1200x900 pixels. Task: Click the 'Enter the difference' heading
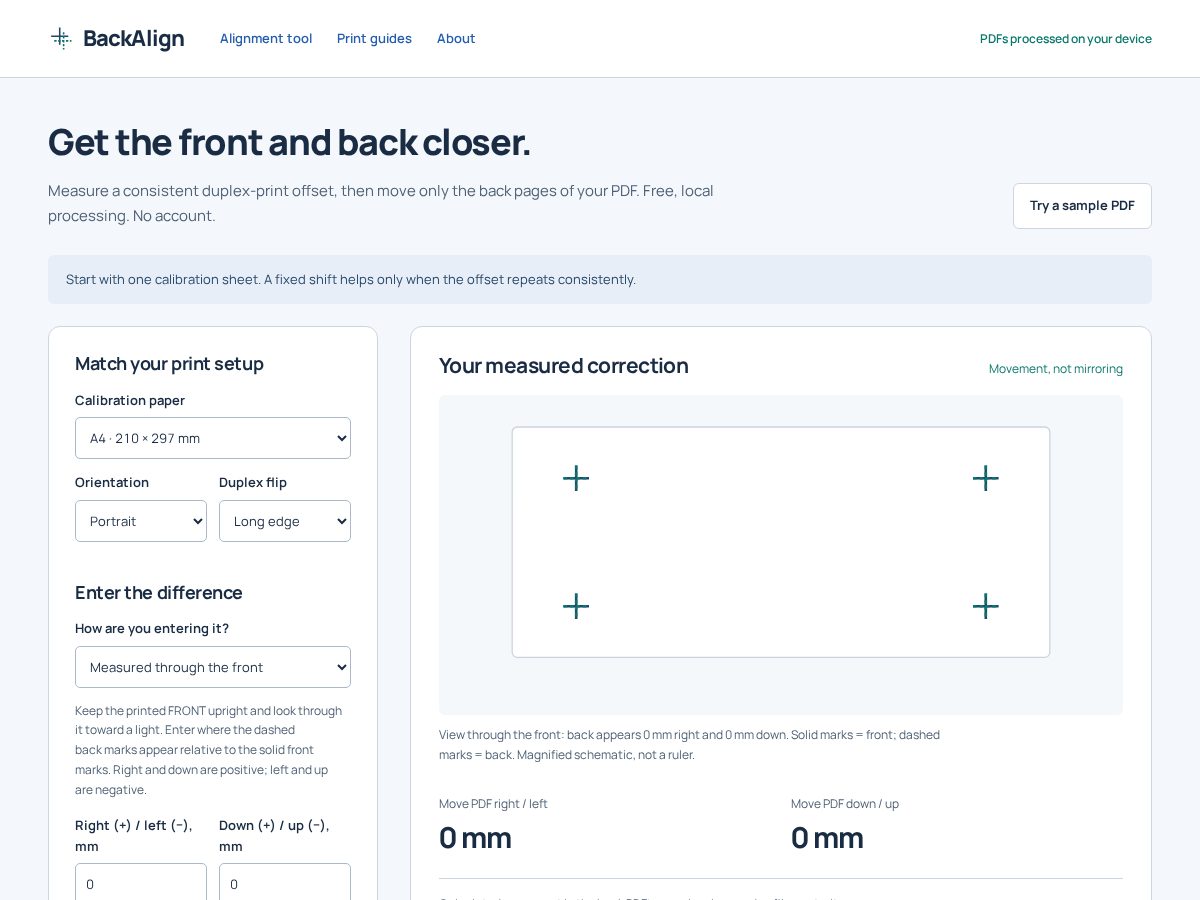click(159, 592)
